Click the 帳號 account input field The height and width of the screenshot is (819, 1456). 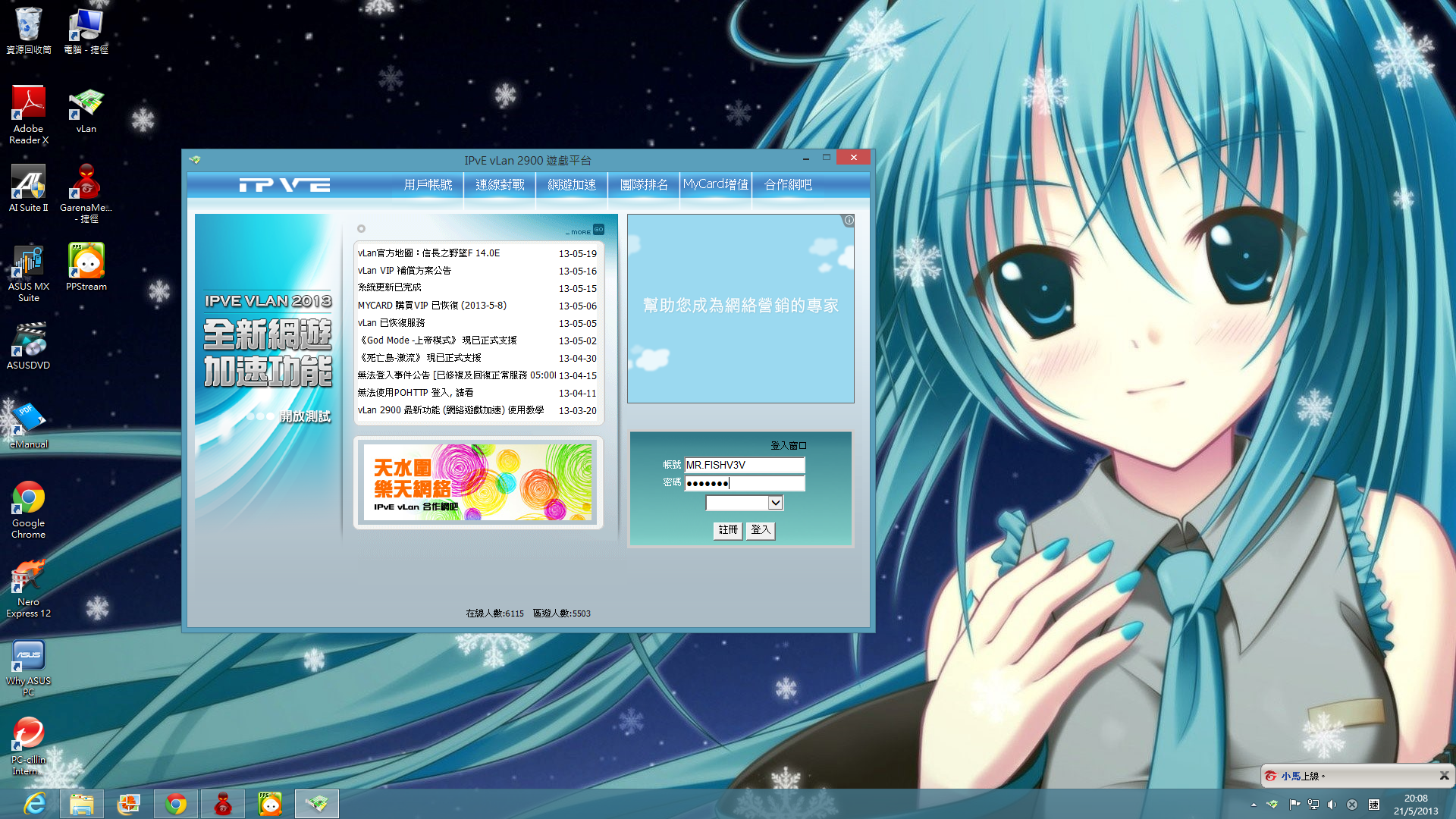click(744, 465)
